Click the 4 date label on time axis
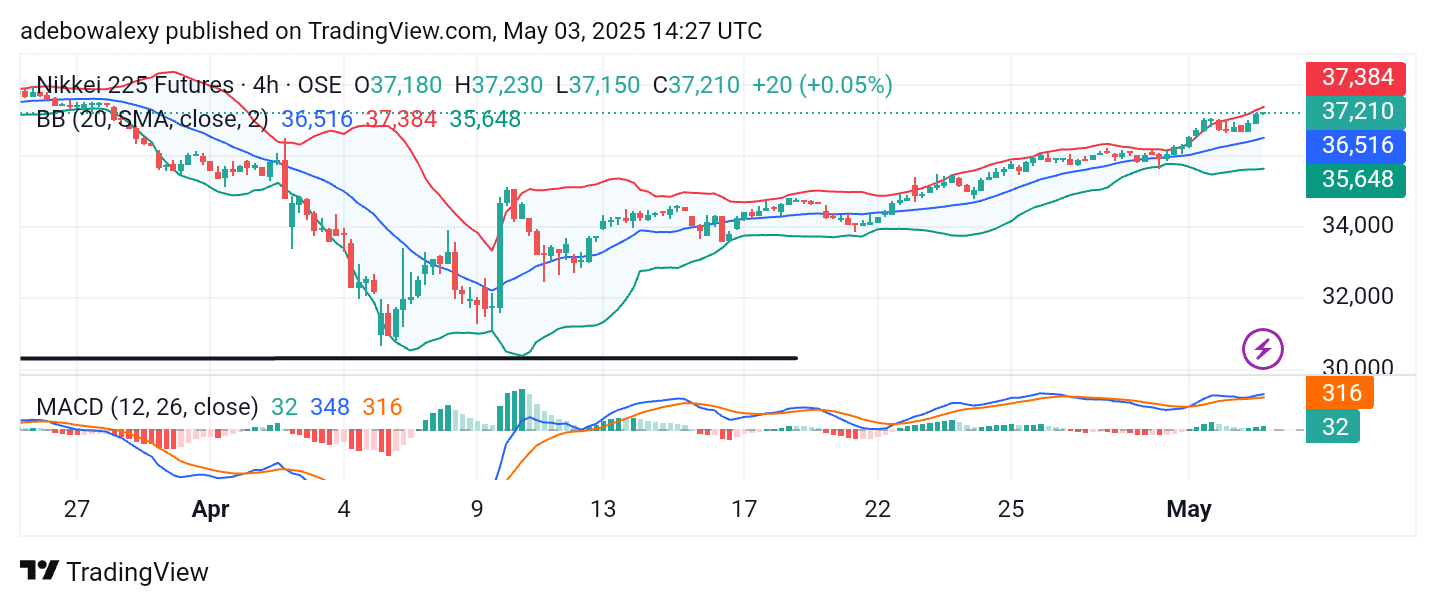 coord(344,509)
